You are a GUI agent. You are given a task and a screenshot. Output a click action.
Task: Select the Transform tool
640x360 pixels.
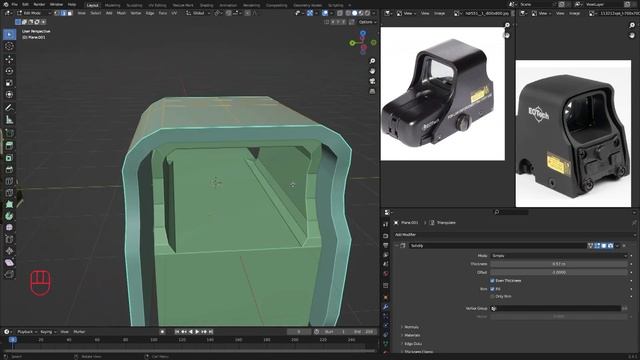(9, 94)
